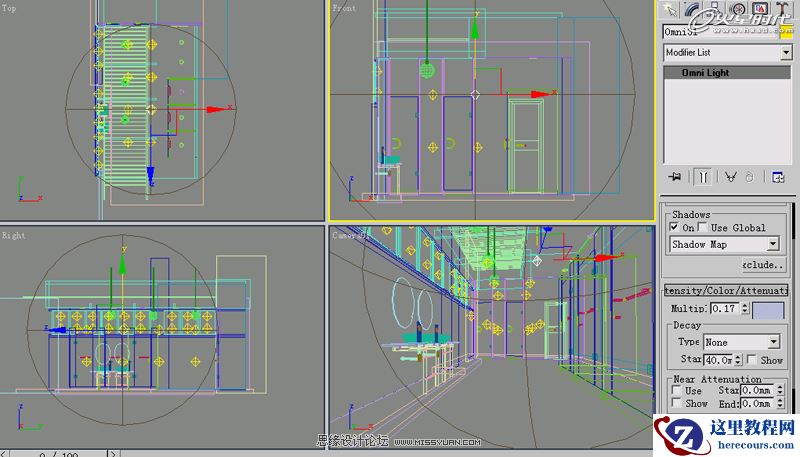Enable Near Attenuation Use checkbox
The width and height of the screenshot is (800, 457).
tap(677, 390)
